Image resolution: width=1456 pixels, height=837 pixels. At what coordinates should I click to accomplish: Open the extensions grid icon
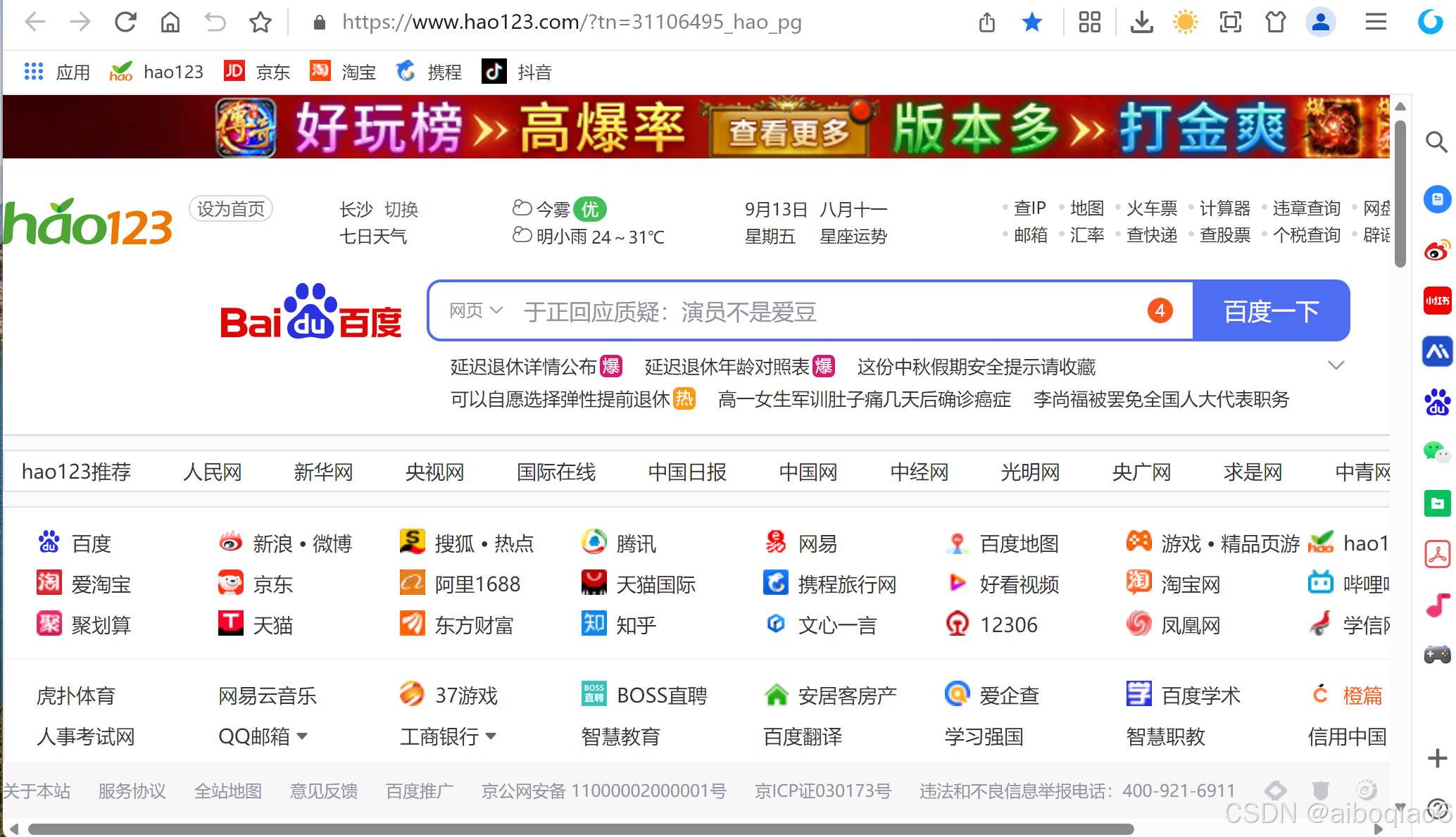coord(1089,22)
